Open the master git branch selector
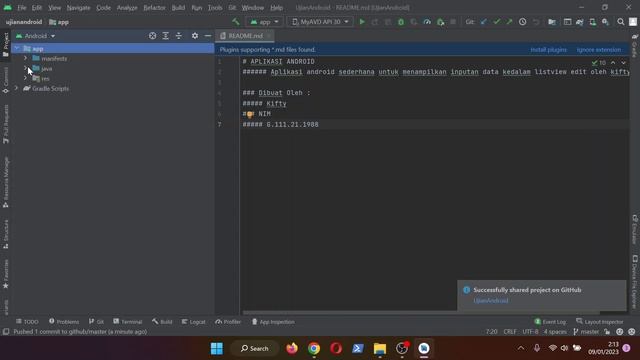The height and width of the screenshot is (360, 640). (586, 332)
